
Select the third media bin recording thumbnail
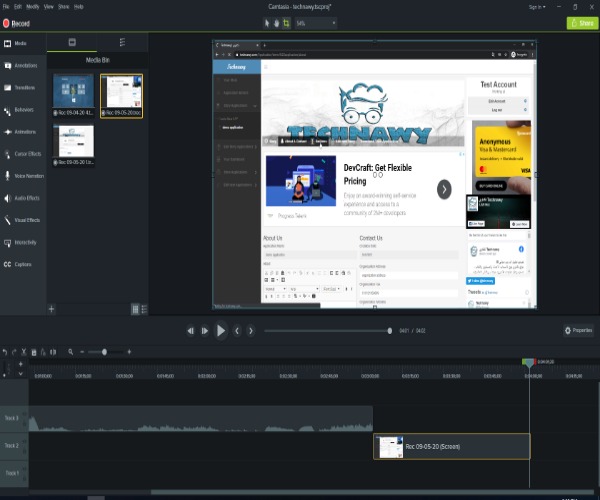pos(73,145)
